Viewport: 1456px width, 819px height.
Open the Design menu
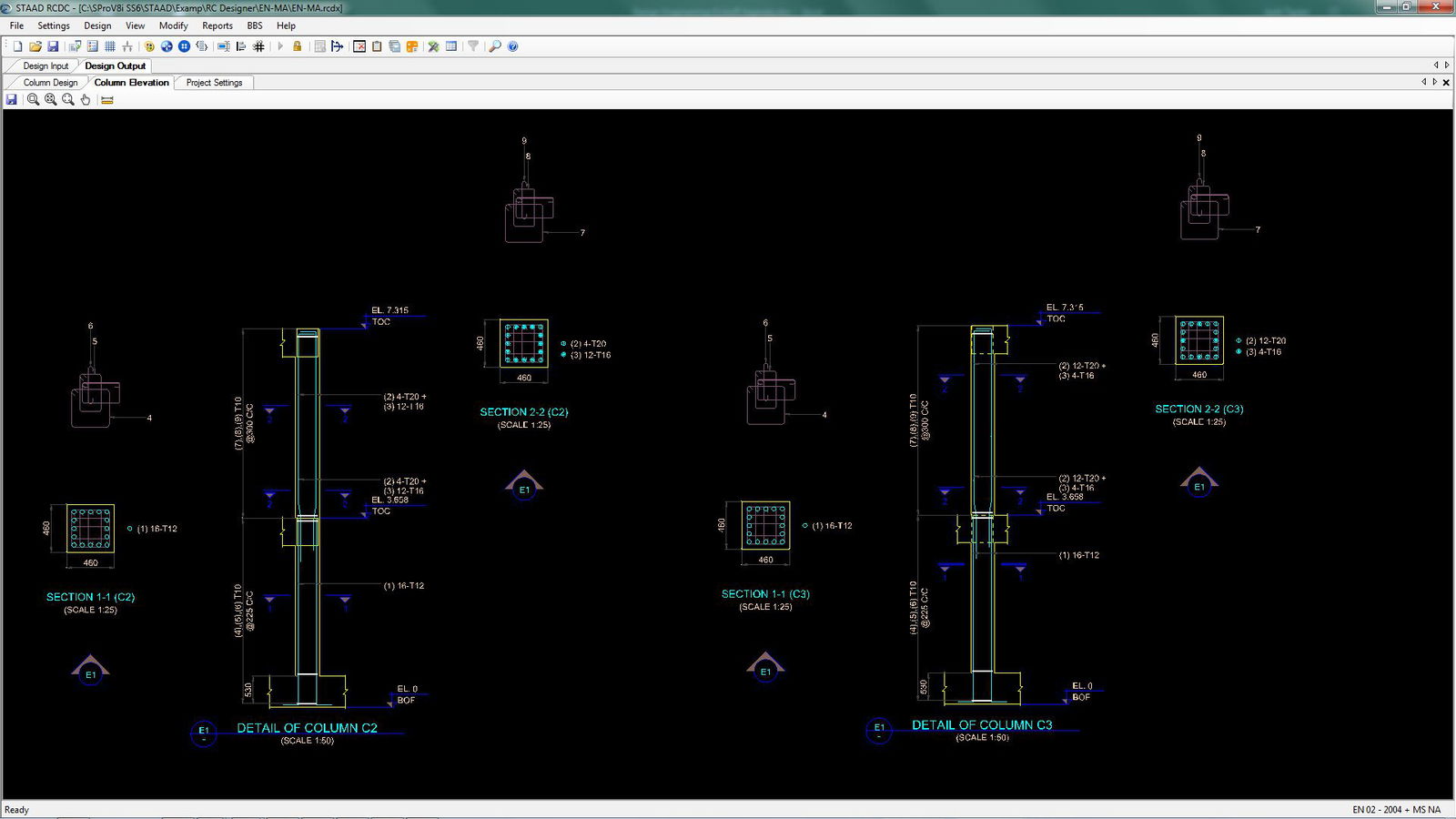pyautogui.click(x=97, y=25)
